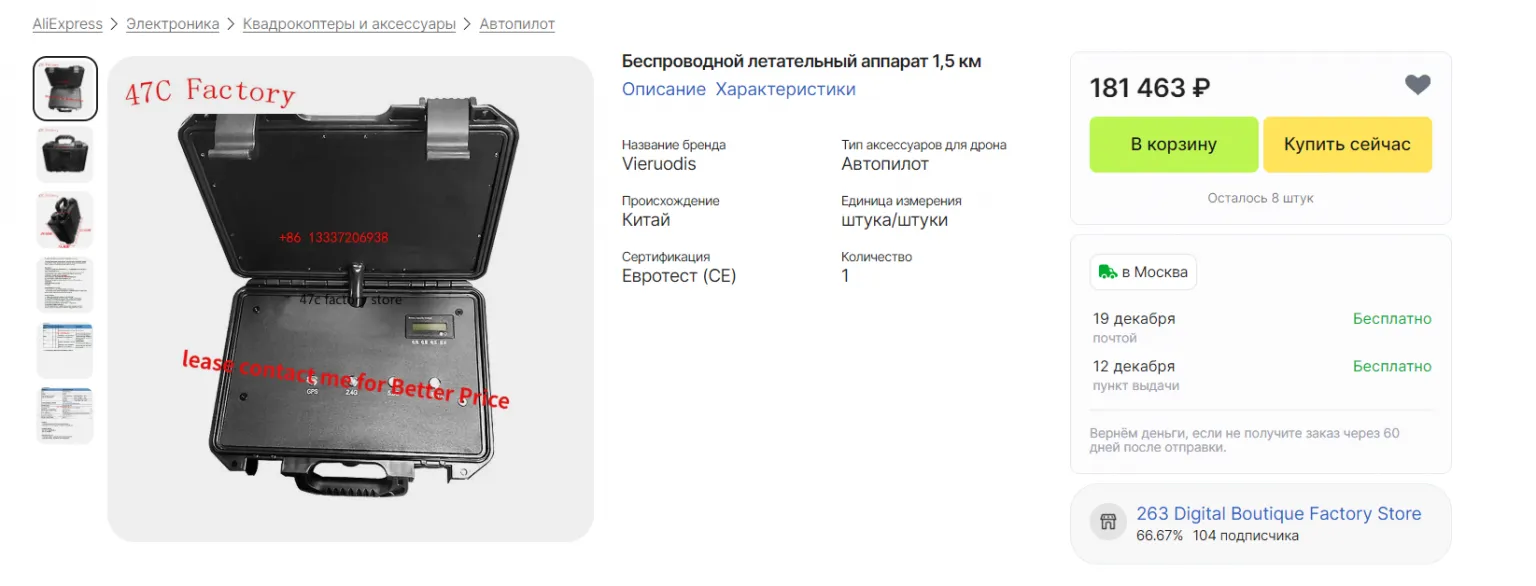This screenshot has width=1536, height=586.
Task: Switch to the Характеристики tab
Action: (x=785, y=89)
